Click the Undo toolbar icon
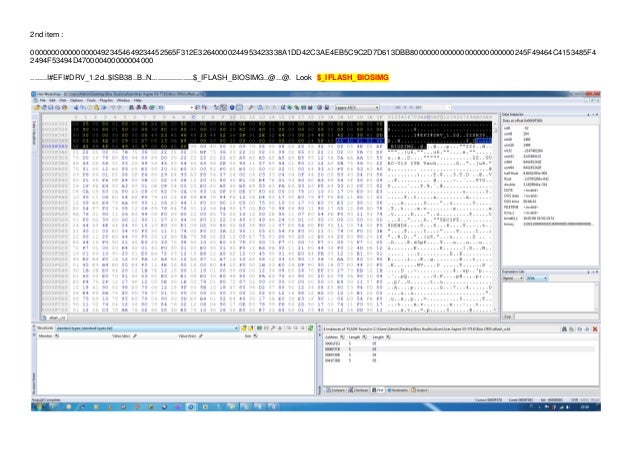Image resolution: width=638 pixels, height=452 pixels. click(113, 107)
